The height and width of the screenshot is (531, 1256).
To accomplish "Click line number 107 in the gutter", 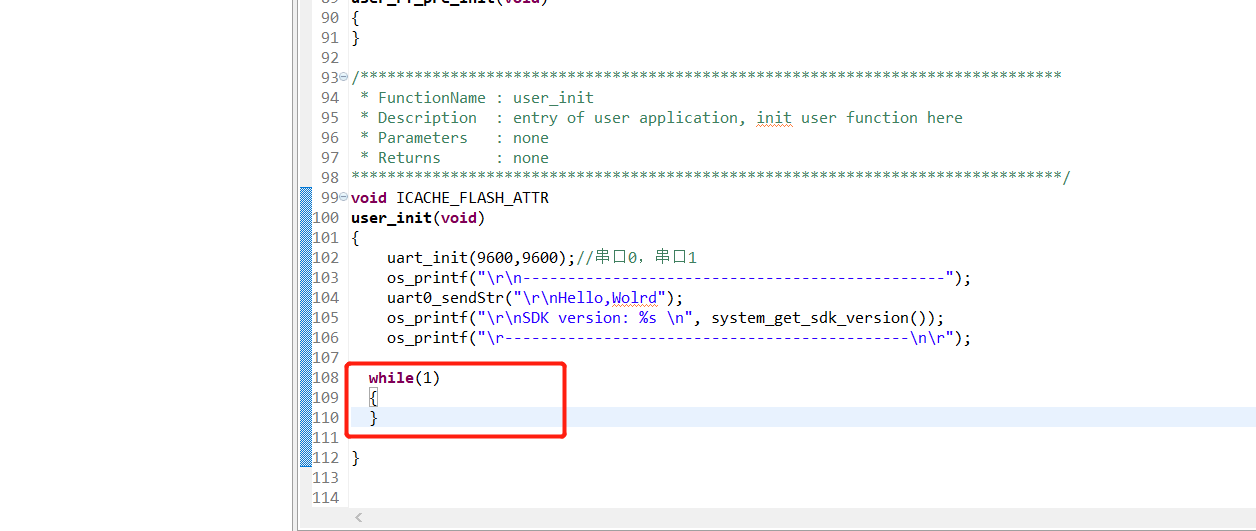I will click(x=326, y=358).
